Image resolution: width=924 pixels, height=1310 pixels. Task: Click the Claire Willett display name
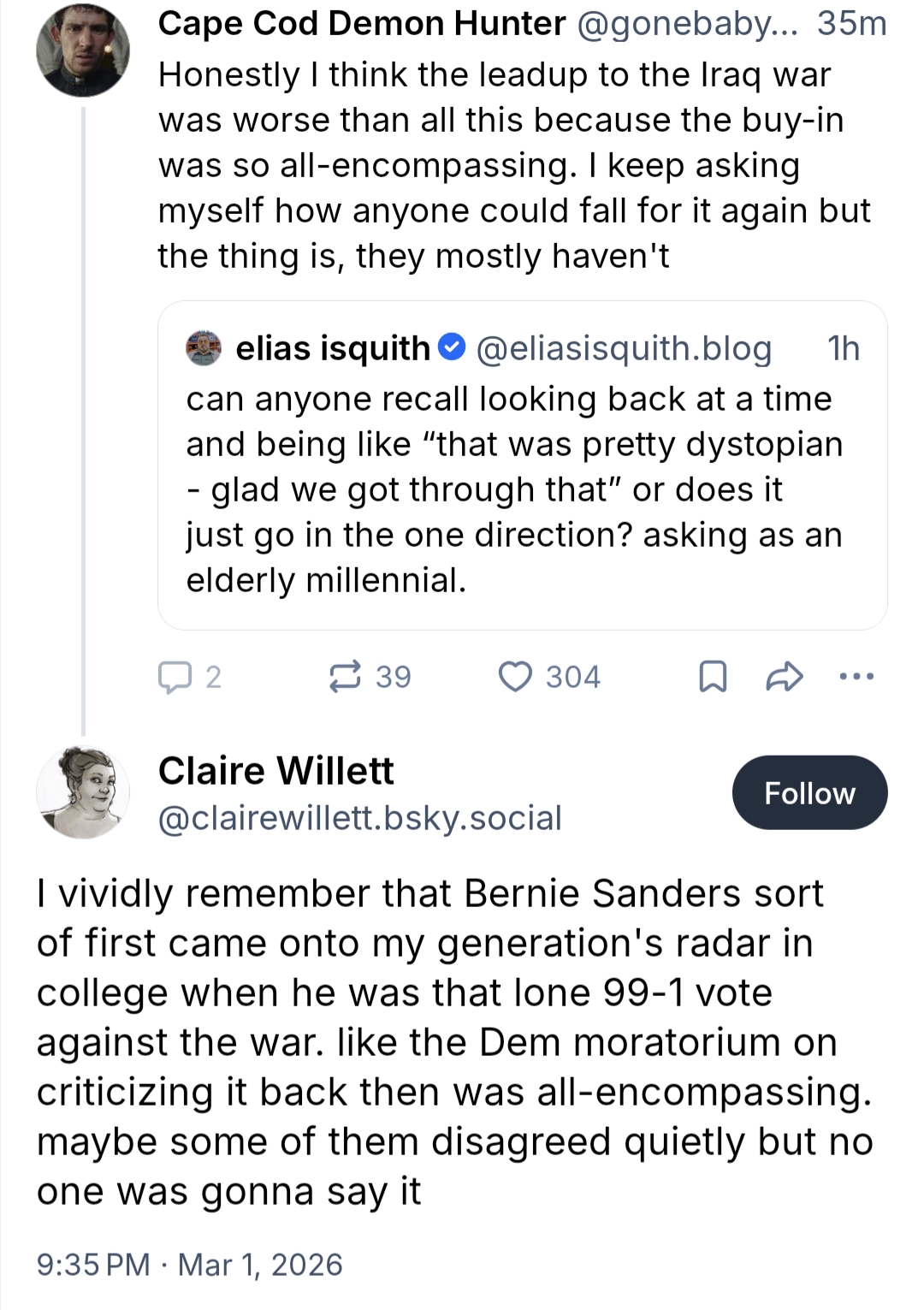point(275,771)
